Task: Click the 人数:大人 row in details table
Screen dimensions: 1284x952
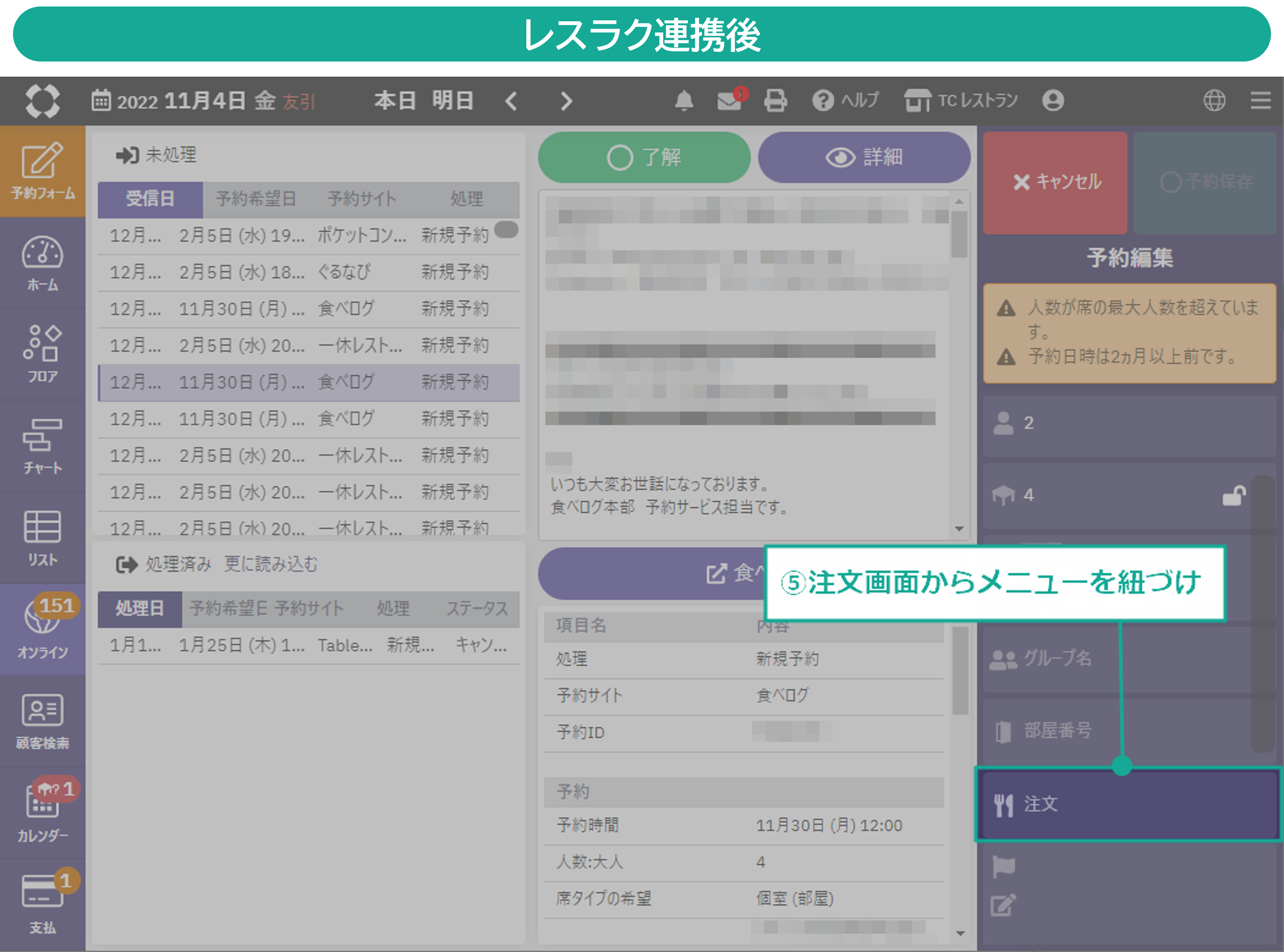Action: (x=743, y=863)
